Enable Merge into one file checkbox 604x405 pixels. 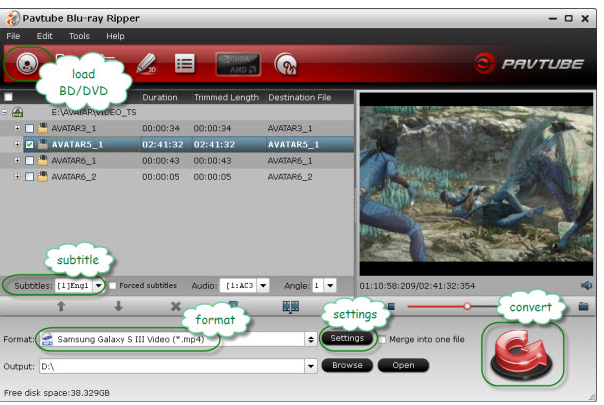pyautogui.click(x=382, y=339)
